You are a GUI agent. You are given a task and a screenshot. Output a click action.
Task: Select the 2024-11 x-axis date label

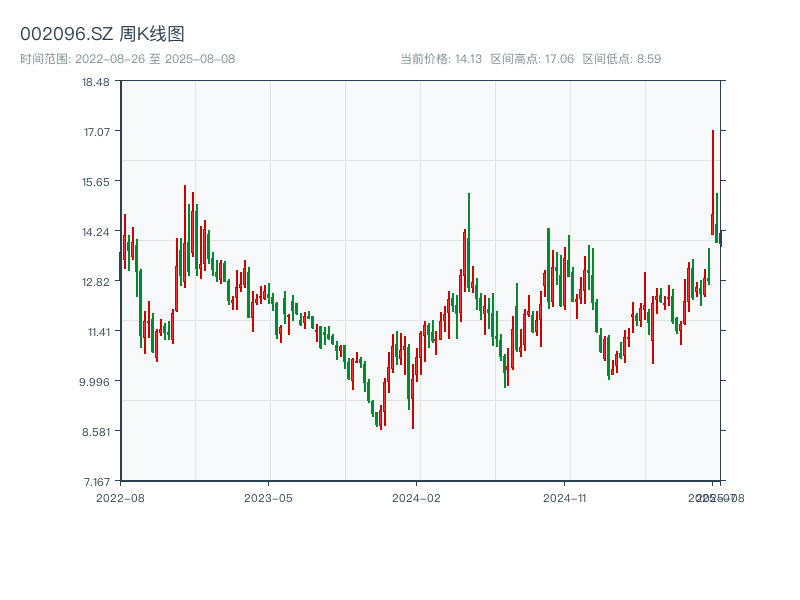[x=564, y=497]
